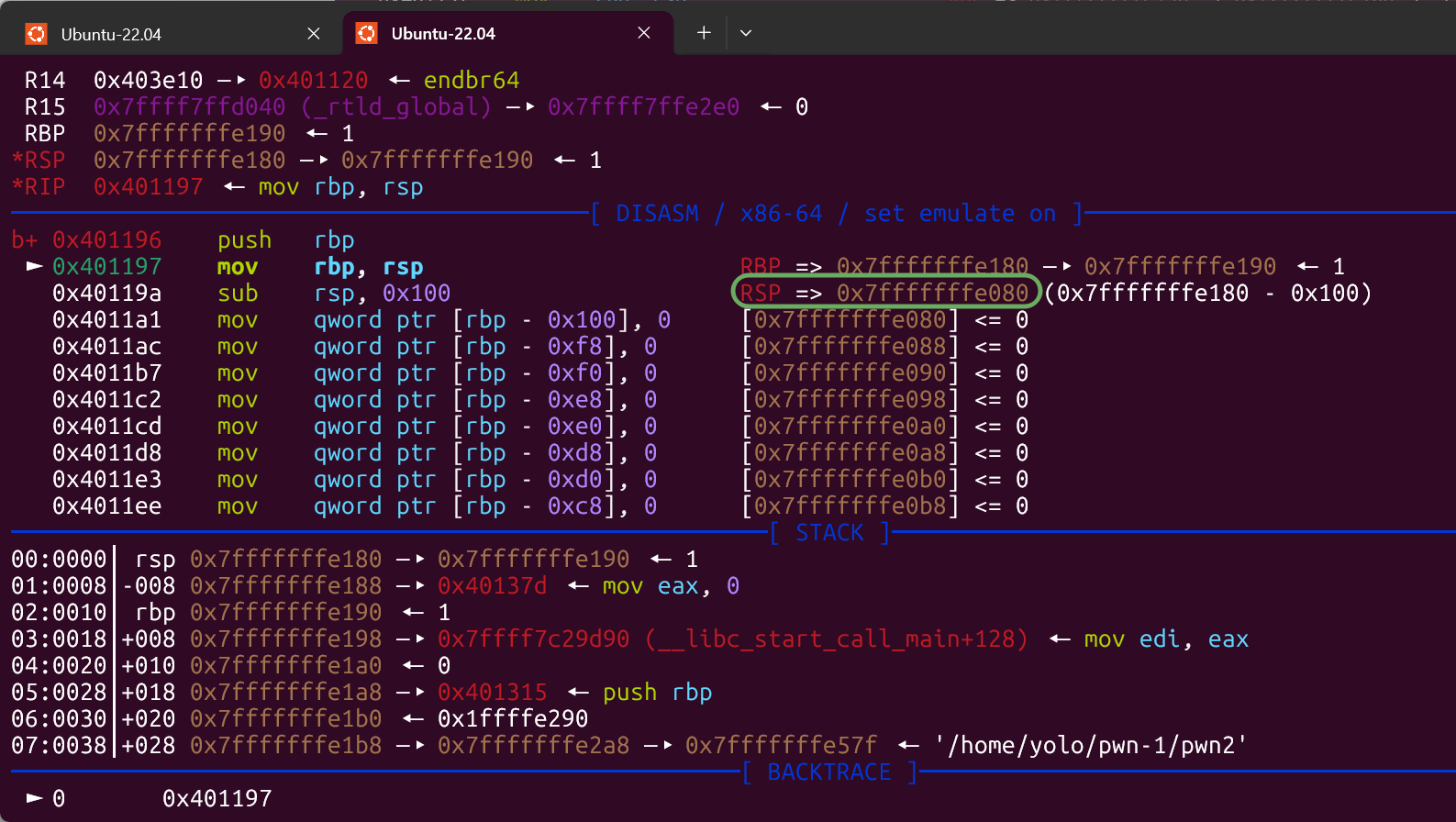
Task: Close the active Ubuntu-22.04 tab
Action: point(644,33)
